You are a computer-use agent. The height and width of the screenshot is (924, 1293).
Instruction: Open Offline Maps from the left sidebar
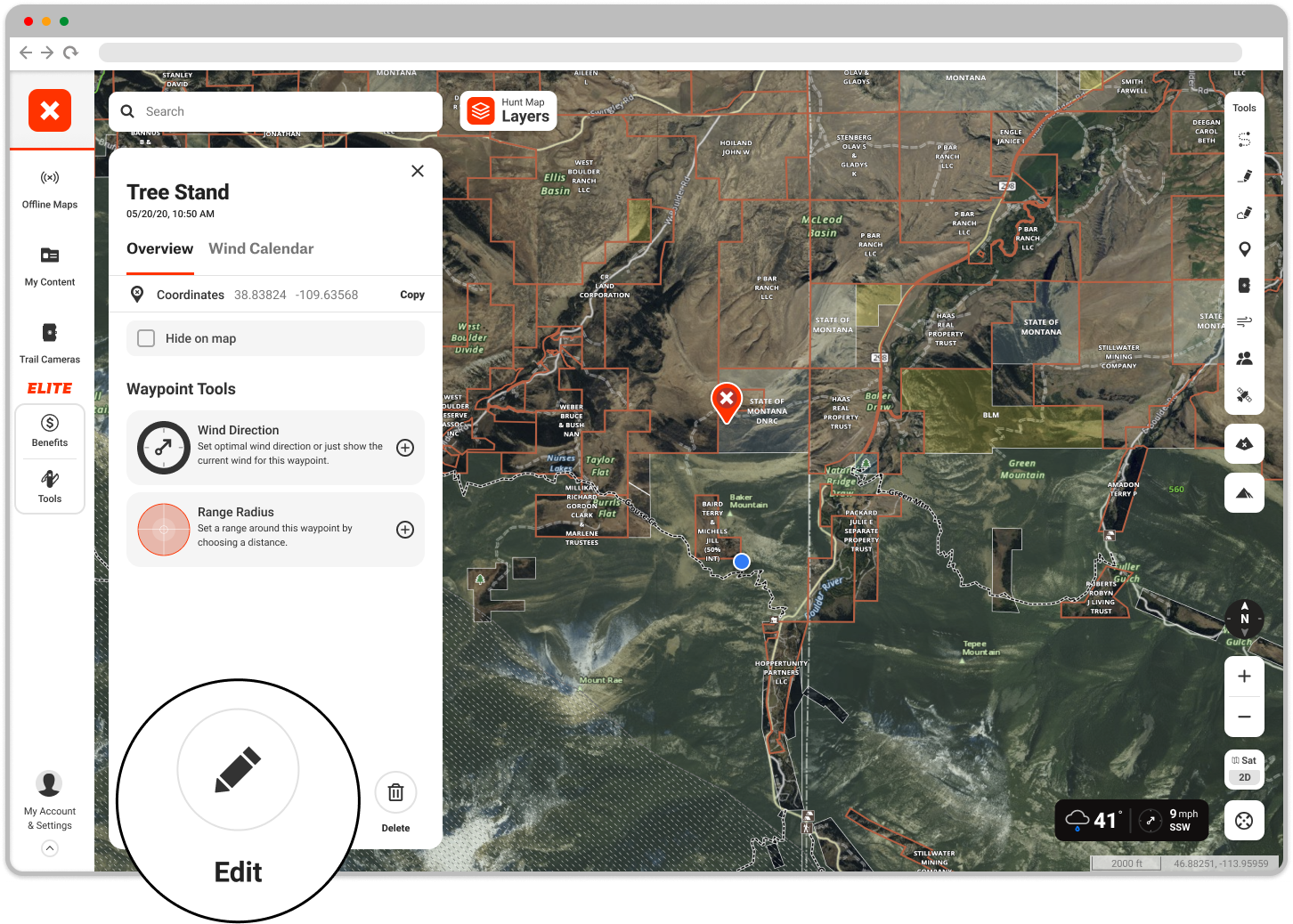coord(50,189)
